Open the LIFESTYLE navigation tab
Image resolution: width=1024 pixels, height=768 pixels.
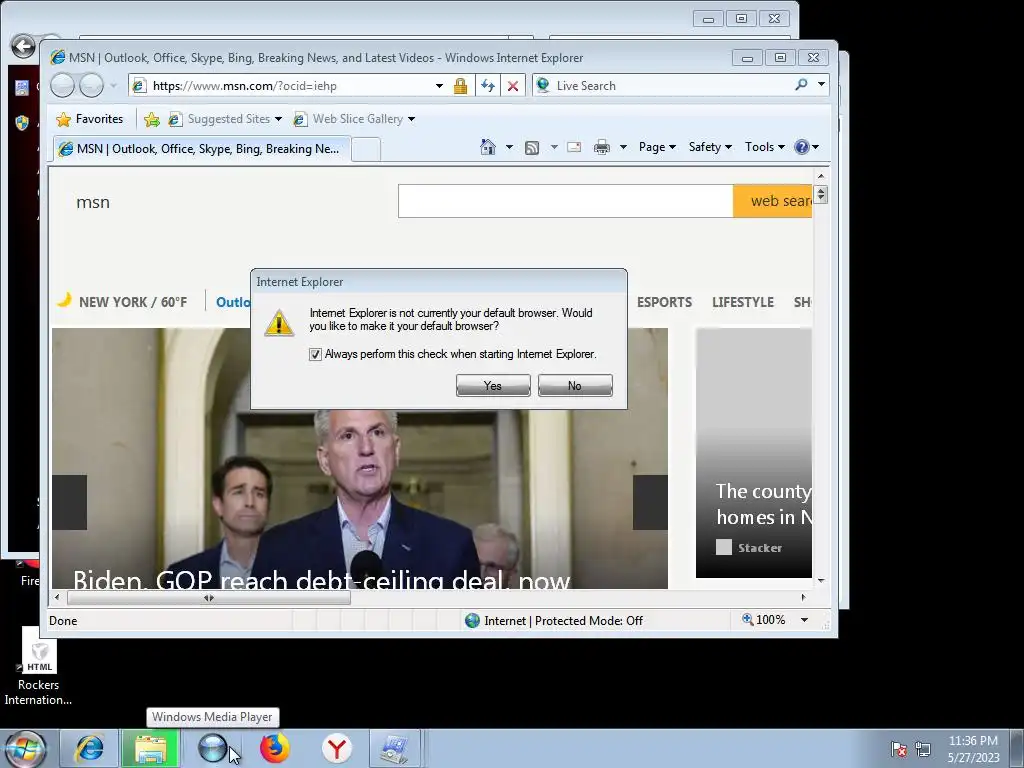pyautogui.click(x=743, y=302)
